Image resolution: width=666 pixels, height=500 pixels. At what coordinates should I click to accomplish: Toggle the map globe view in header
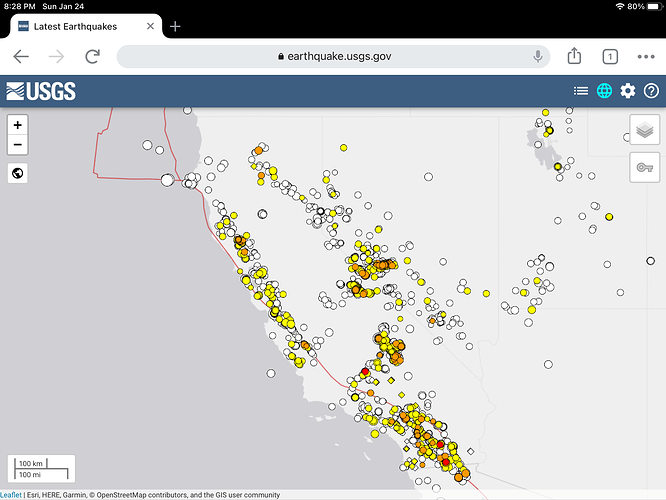coord(604,91)
